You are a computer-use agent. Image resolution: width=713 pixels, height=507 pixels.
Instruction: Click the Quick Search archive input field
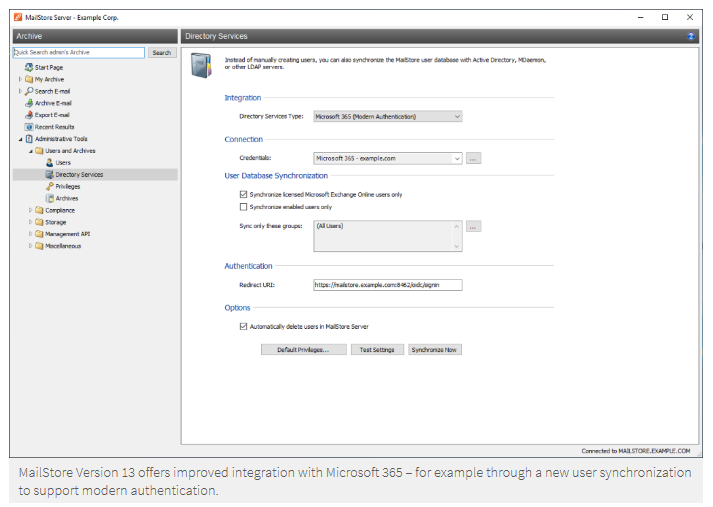79,53
